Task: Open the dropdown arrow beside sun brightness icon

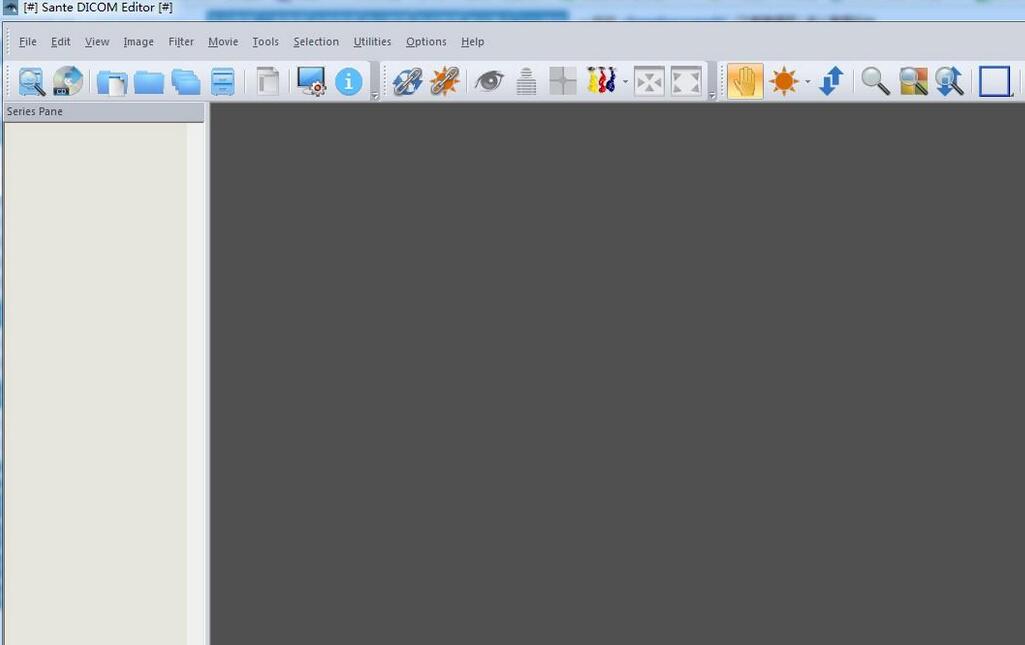Action: (x=808, y=82)
